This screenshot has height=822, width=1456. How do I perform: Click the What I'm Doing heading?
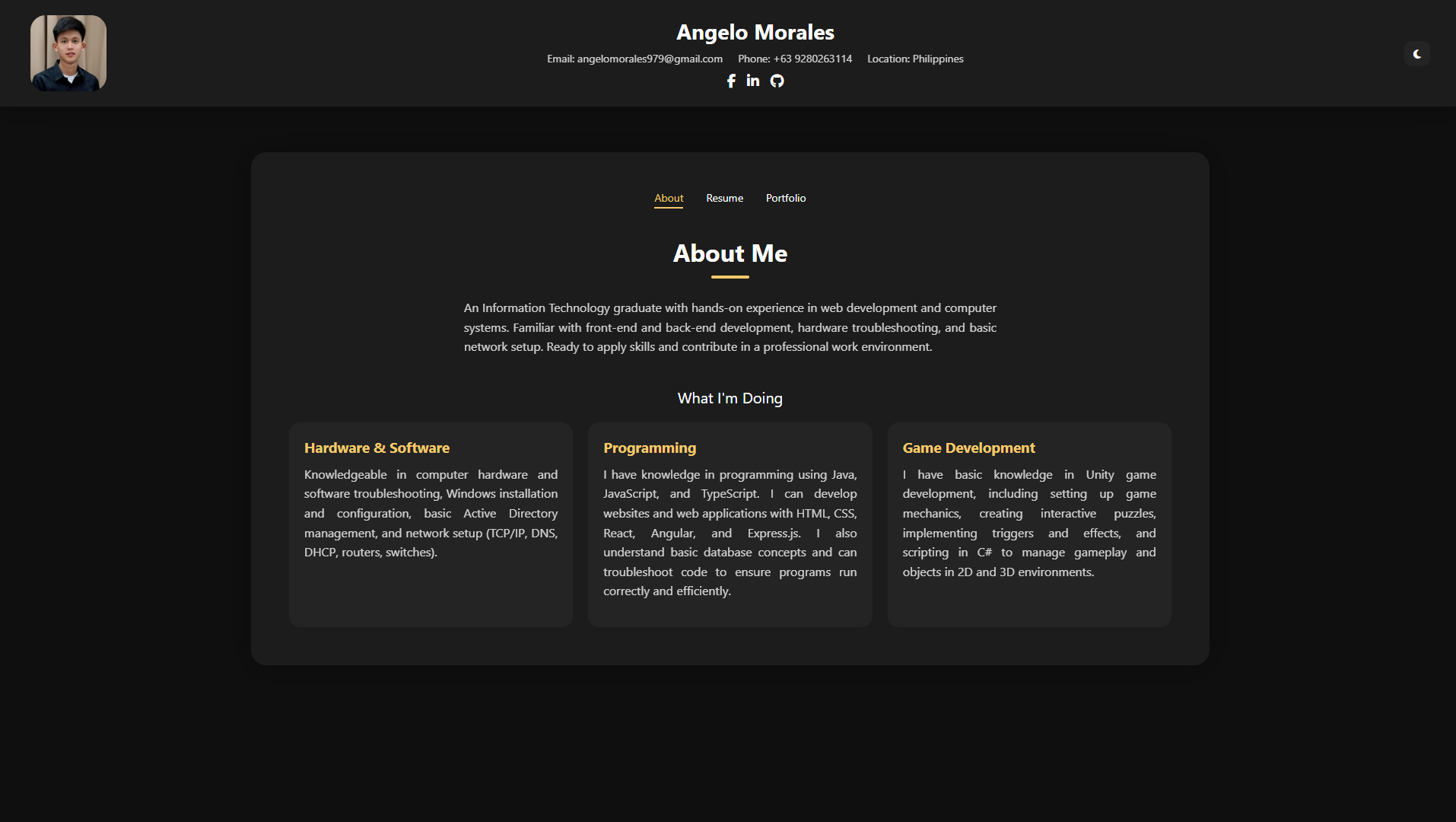(730, 398)
